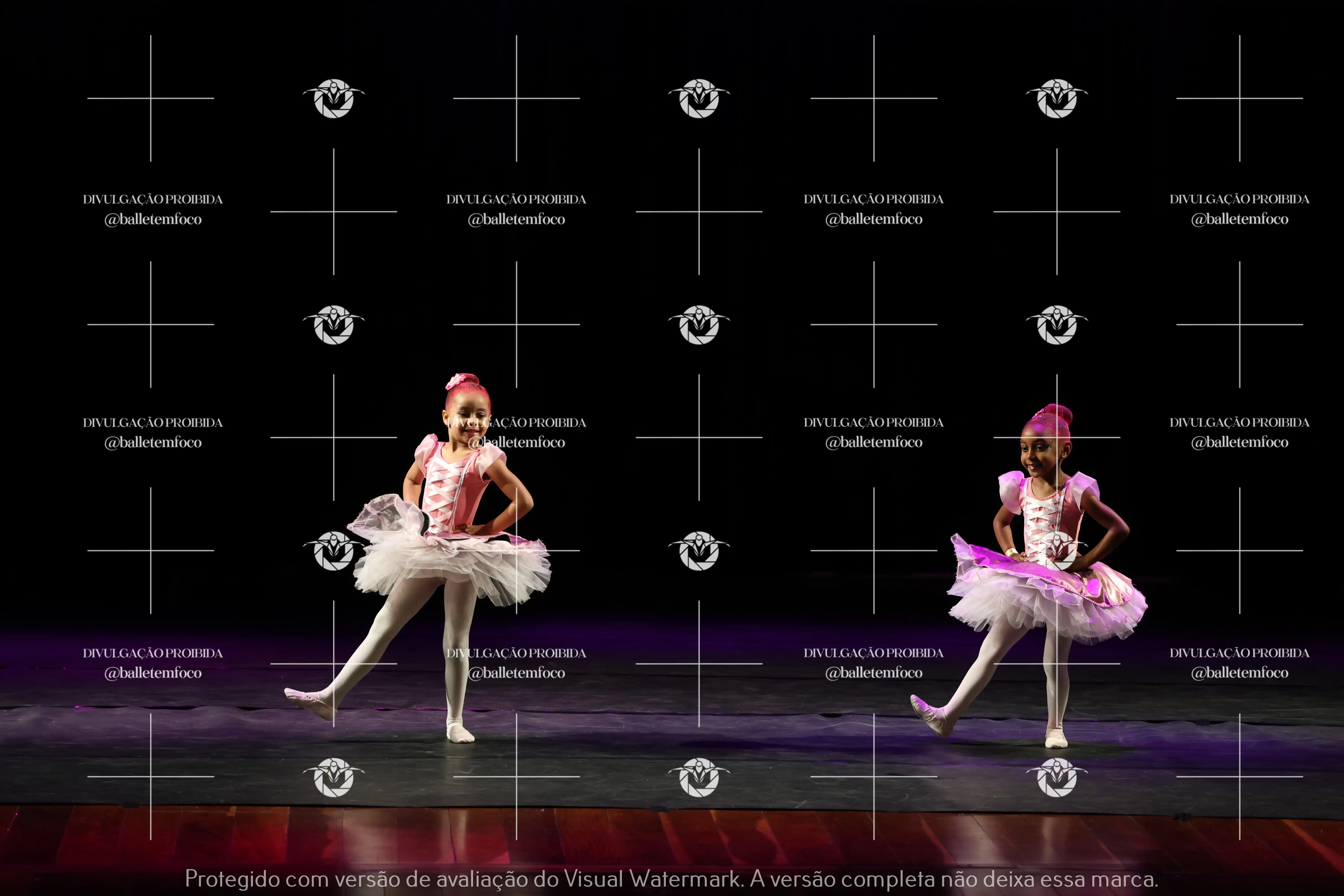Click the top-left camera logo watermark
The height and width of the screenshot is (896, 1344).
[334, 98]
